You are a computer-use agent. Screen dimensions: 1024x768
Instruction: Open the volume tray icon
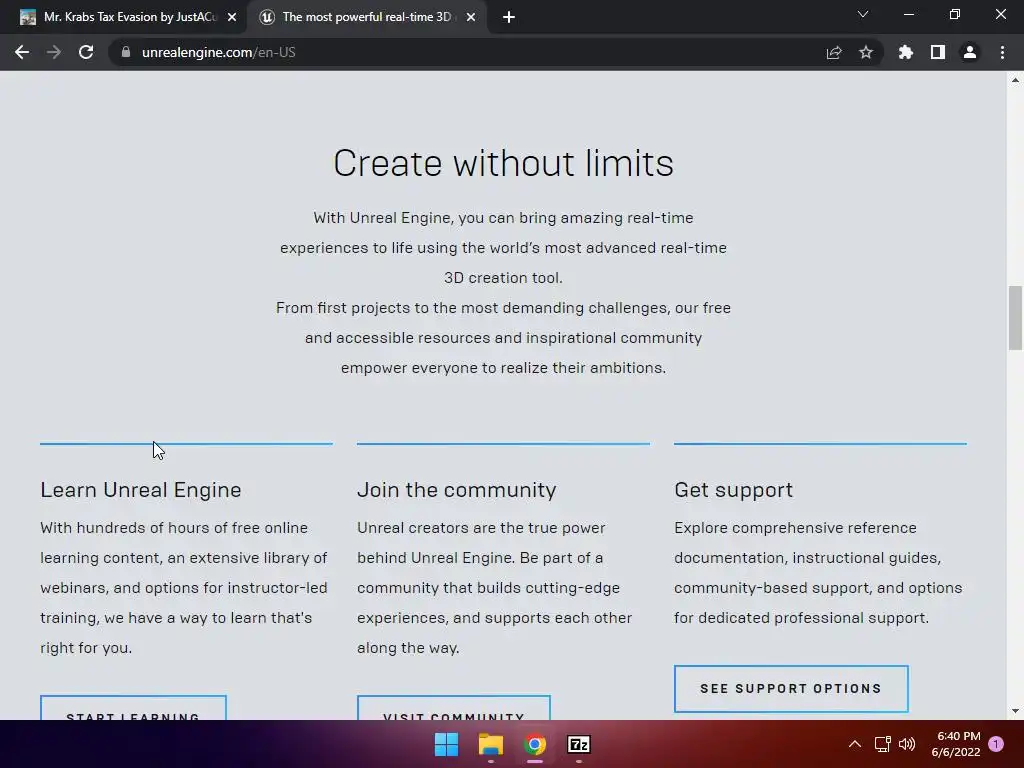pos(907,744)
